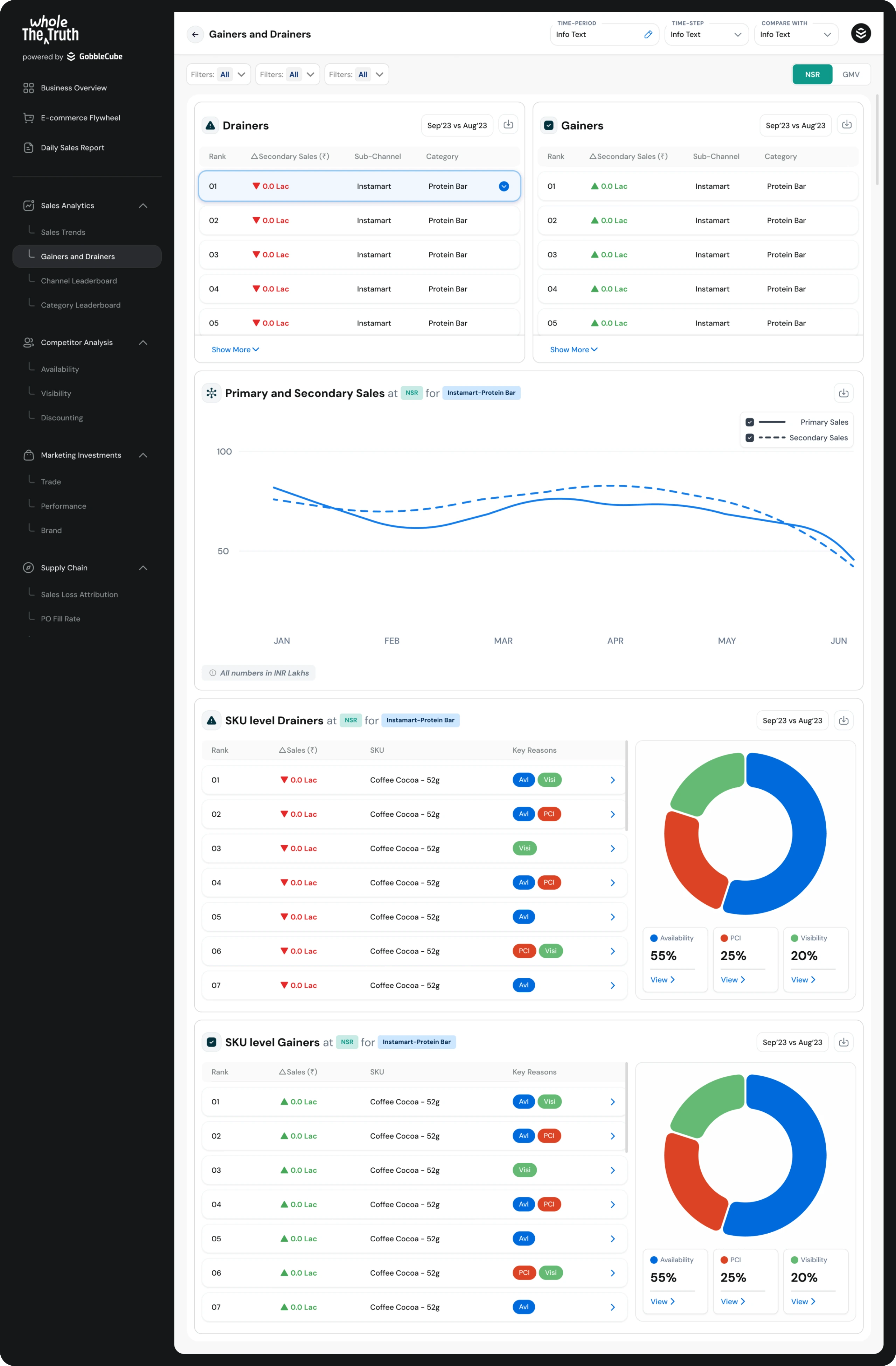
Task: Click the pencil edit icon in Time-Period
Action: [x=648, y=34]
